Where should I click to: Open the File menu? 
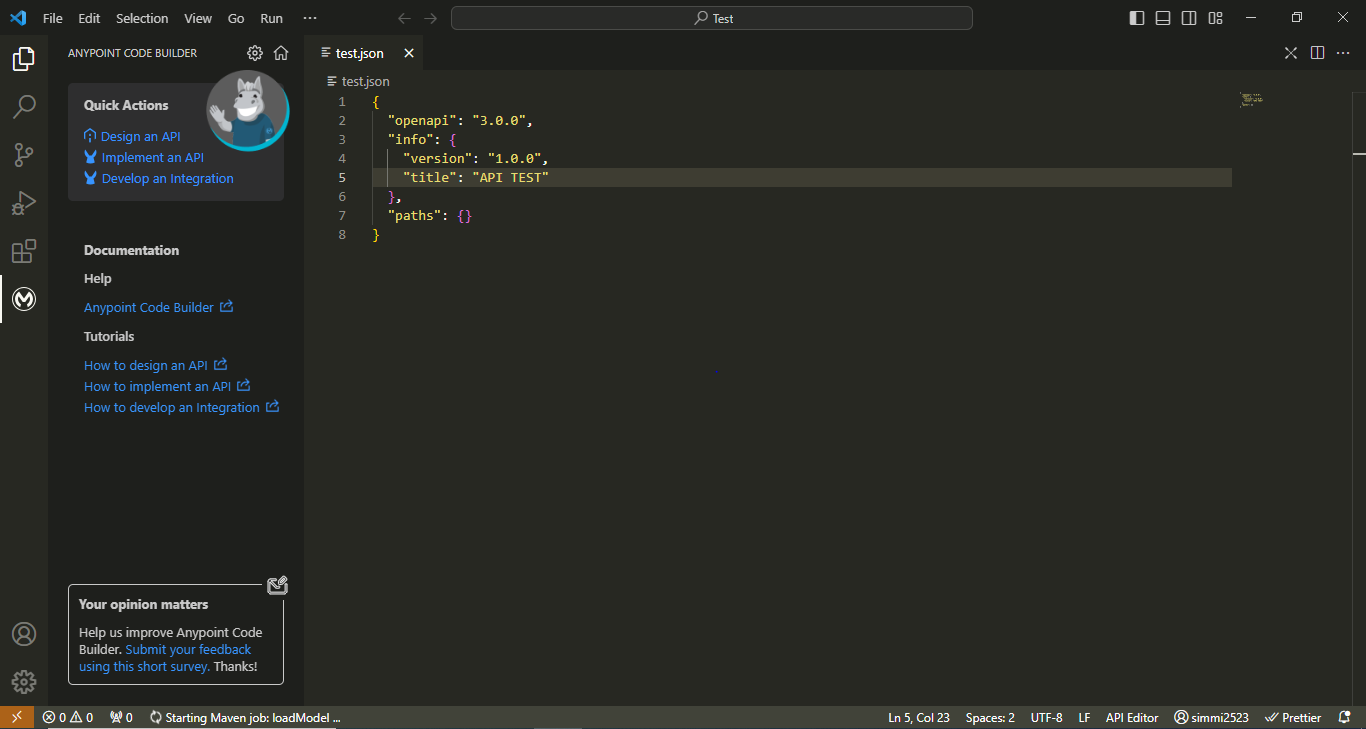[53, 18]
